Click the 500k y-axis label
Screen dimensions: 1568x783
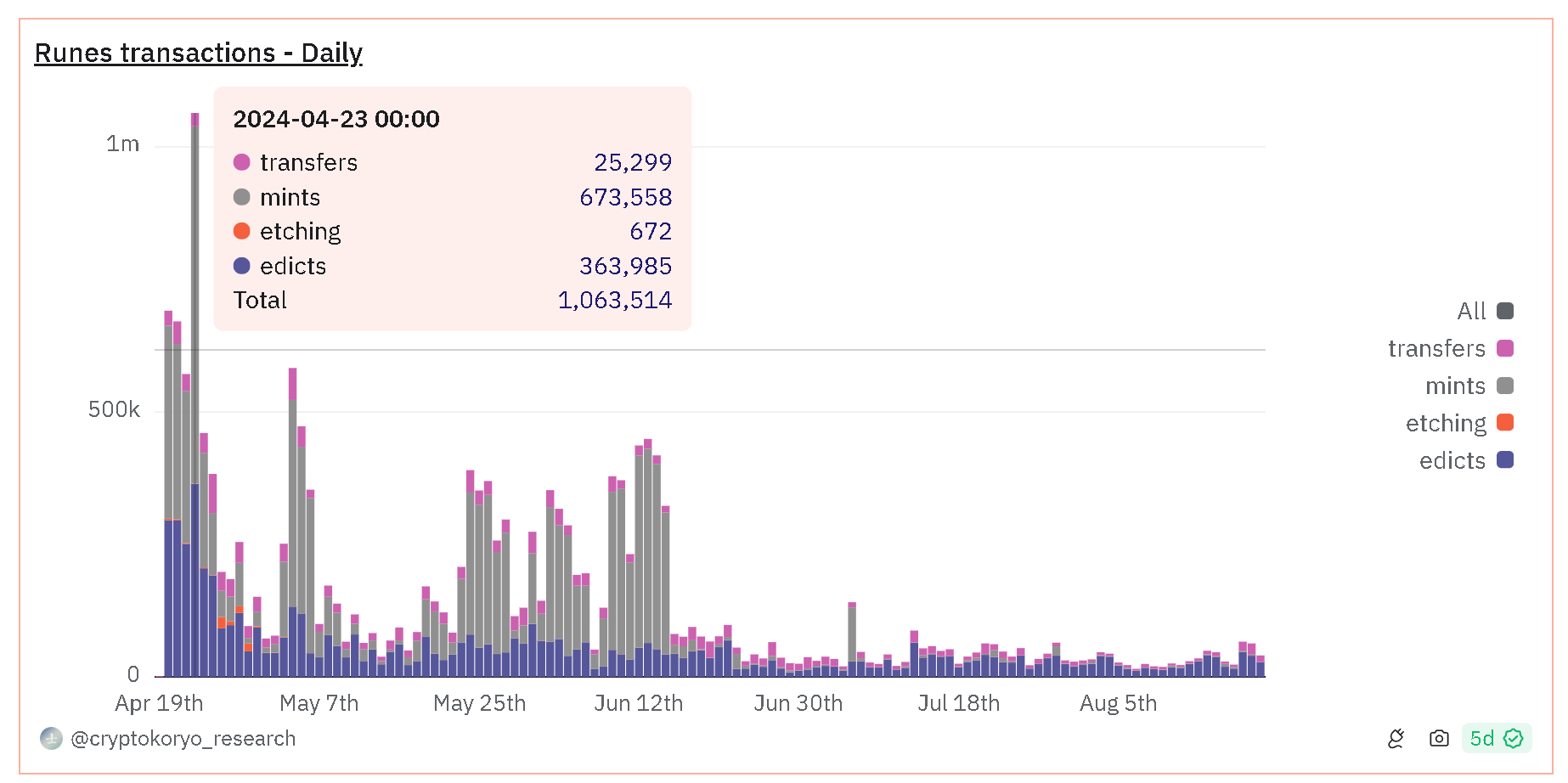point(114,409)
